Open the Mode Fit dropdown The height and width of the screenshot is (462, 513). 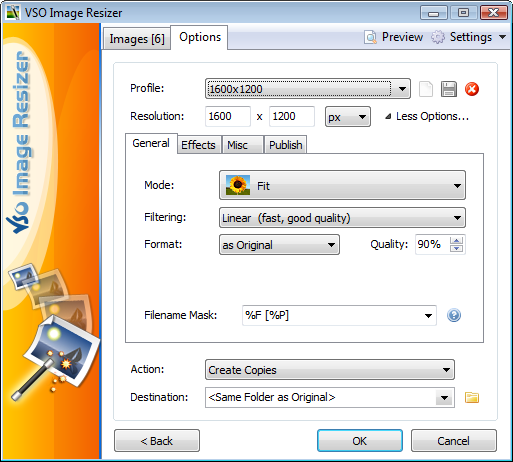click(x=342, y=185)
